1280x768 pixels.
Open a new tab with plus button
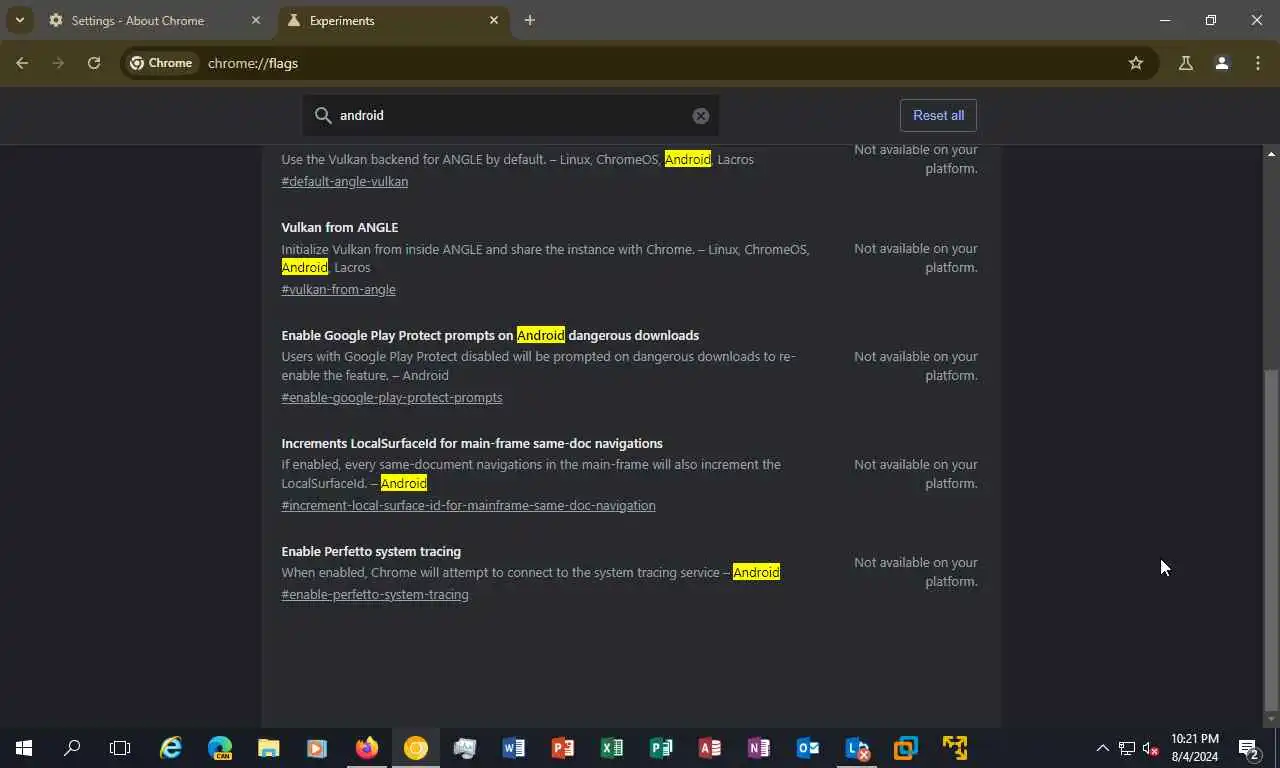[x=530, y=20]
